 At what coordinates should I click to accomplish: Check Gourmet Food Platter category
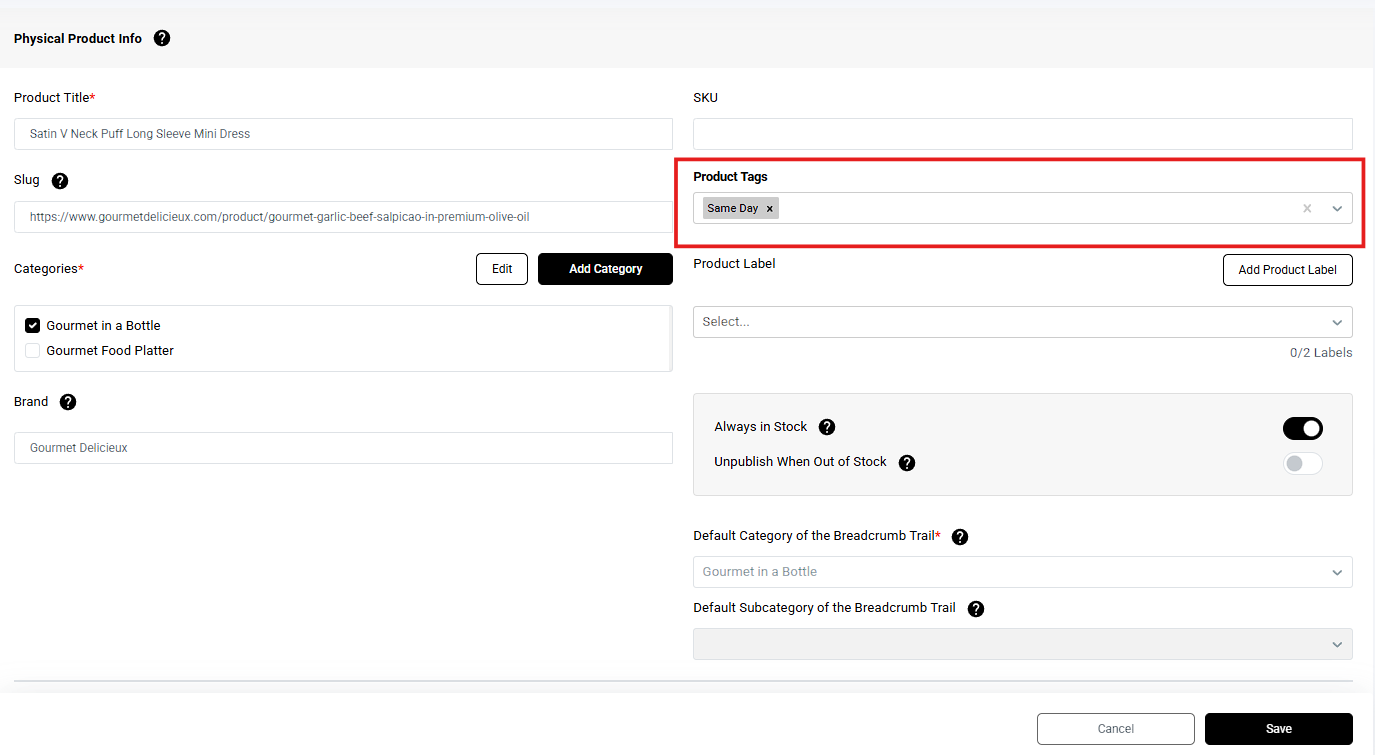[33, 351]
